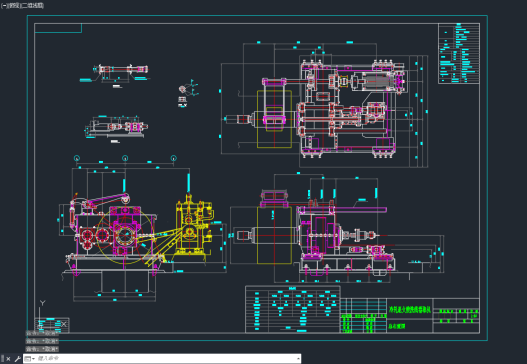The height and width of the screenshot is (364, 527).
Task: Open the viewport controls [-] menu
Action: point(4,6)
